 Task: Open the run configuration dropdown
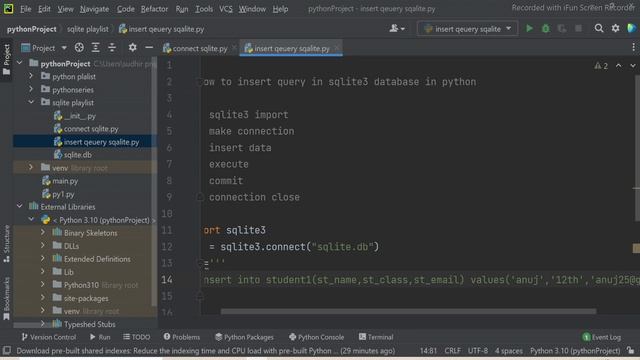[x=467, y=29]
